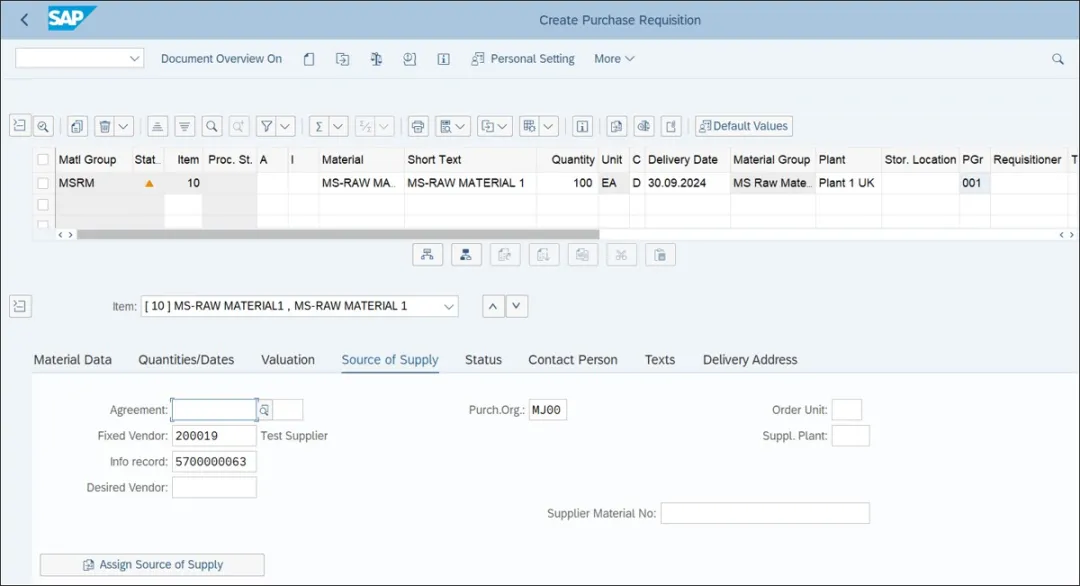The height and width of the screenshot is (586, 1080).
Task: Open the Valuation tab
Action: 288,359
